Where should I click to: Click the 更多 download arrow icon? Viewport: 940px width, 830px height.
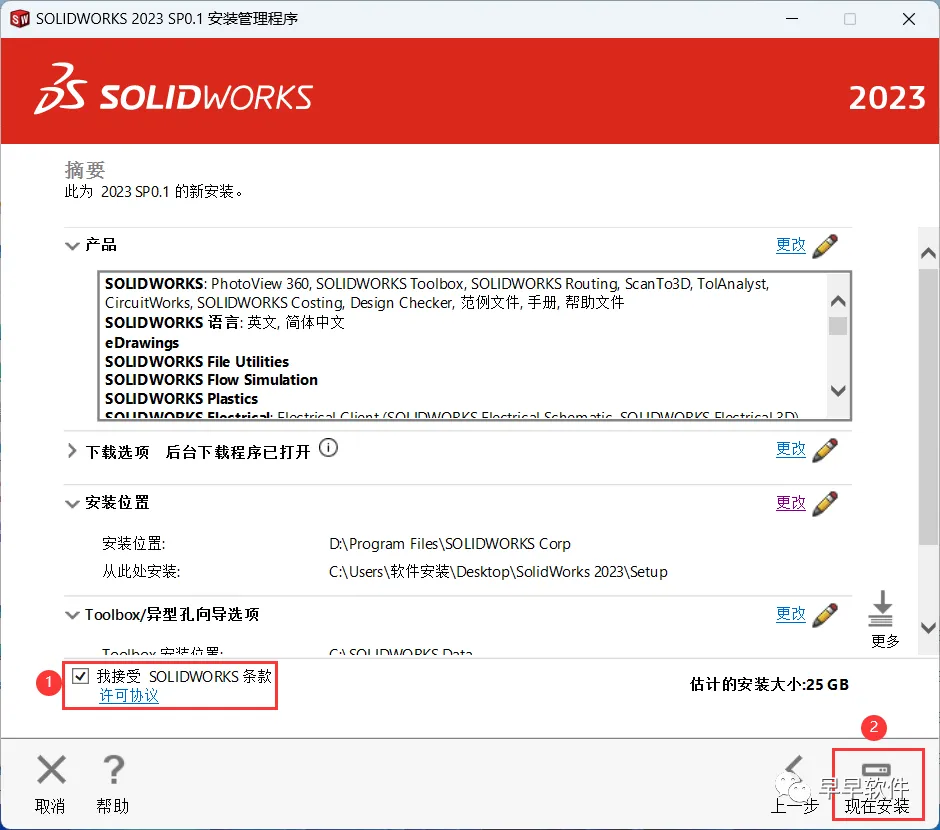coord(881,608)
